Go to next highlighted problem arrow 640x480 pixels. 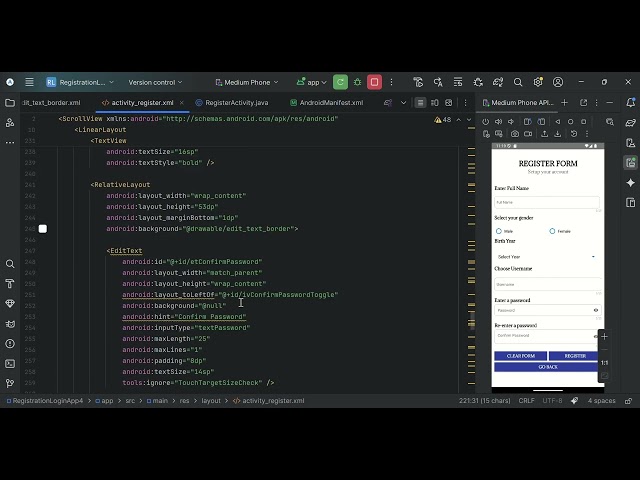point(469,120)
